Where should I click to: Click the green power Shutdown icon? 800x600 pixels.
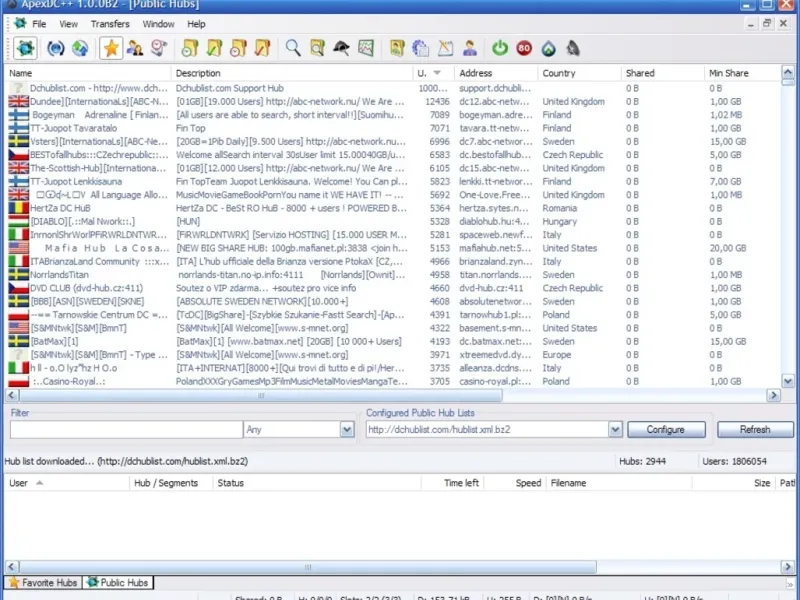[x=500, y=48]
